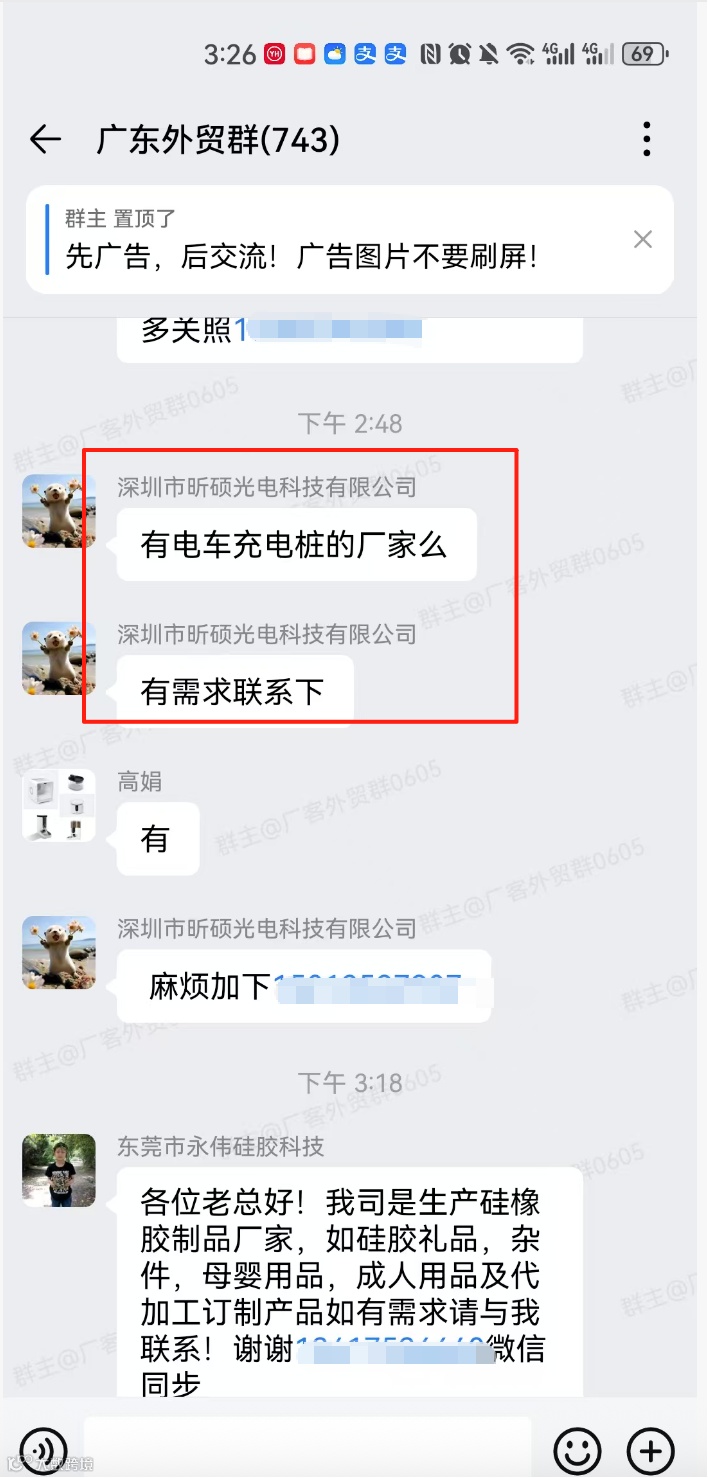The height and width of the screenshot is (1478, 708).
Task: Tap the 广东外贸群(743) group title
Action: coord(218,140)
